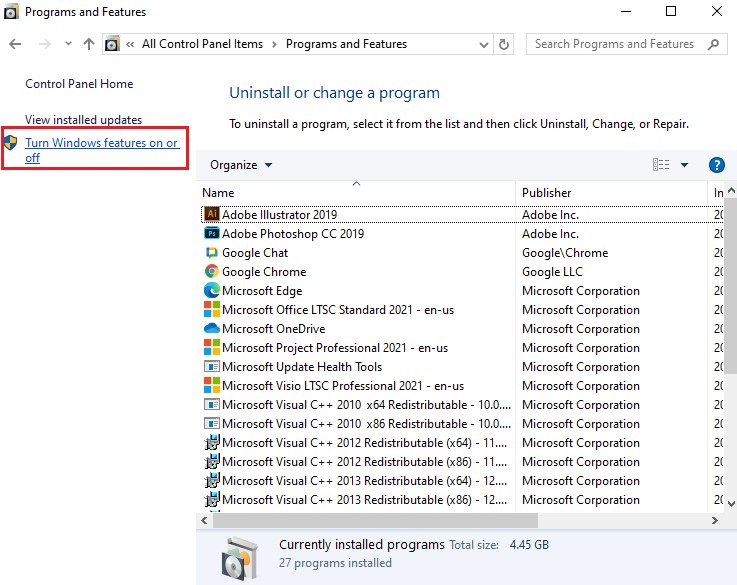Image resolution: width=737 pixels, height=585 pixels.
Task: Click the horizontal scrollbar left arrow
Action: (204, 521)
